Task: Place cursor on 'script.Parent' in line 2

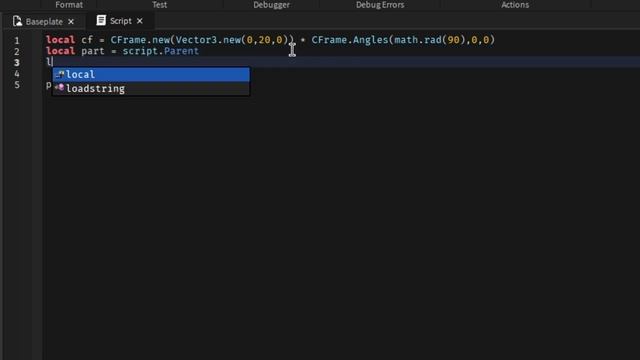Action: tap(161, 51)
